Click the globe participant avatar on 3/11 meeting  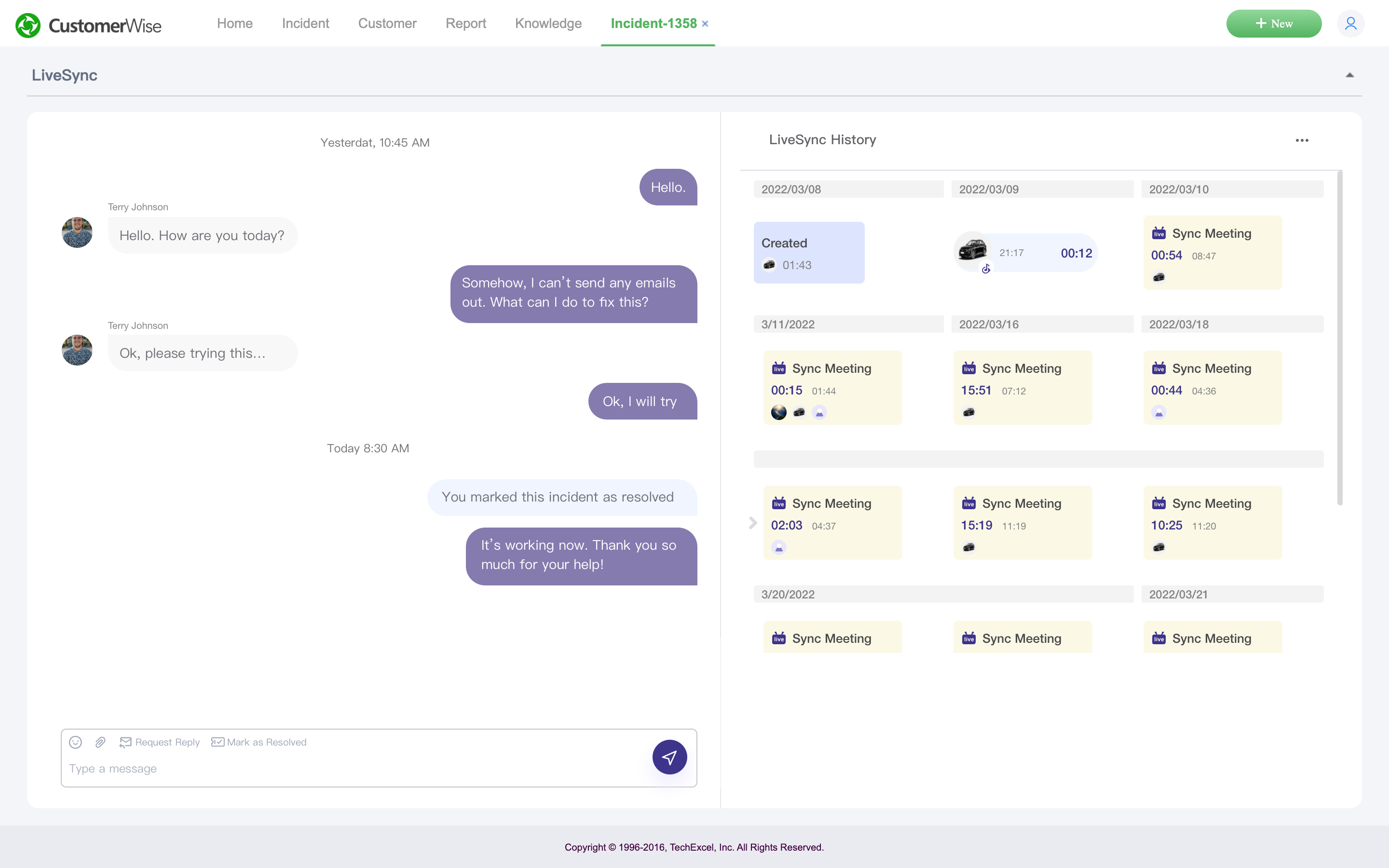tap(779, 412)
